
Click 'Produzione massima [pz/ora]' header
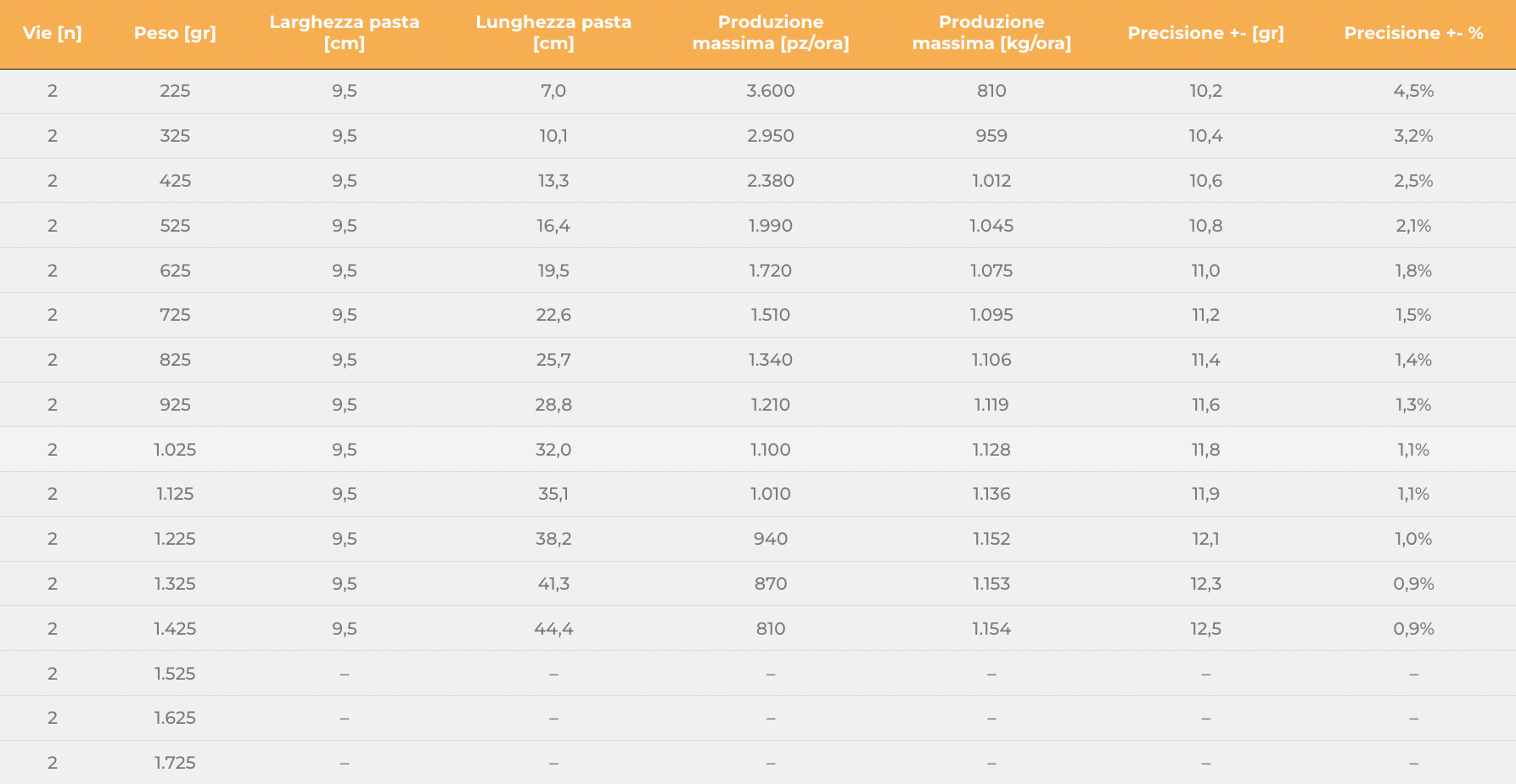coord(771,33)
